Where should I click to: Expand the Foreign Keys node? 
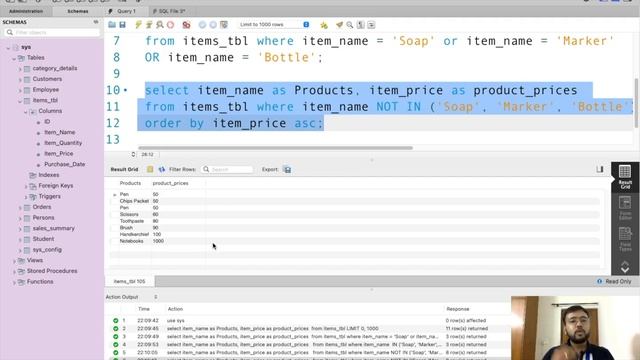(x=26, y=186)
